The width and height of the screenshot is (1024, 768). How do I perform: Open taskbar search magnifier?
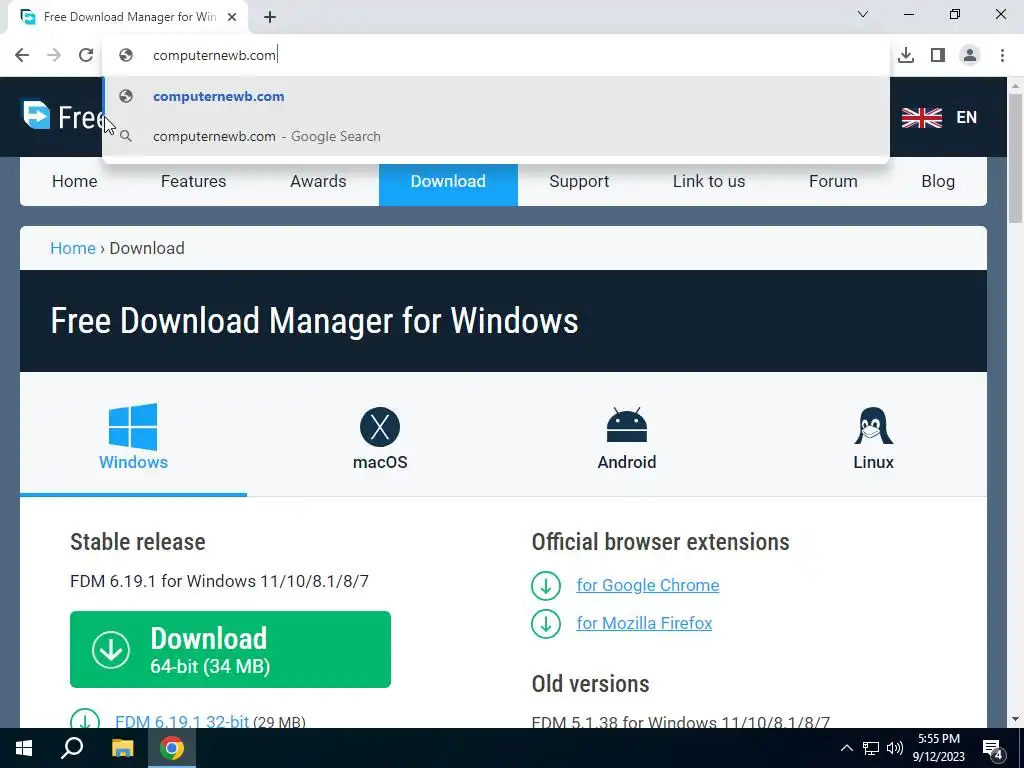pyautogui.click(x=72, y=748)
